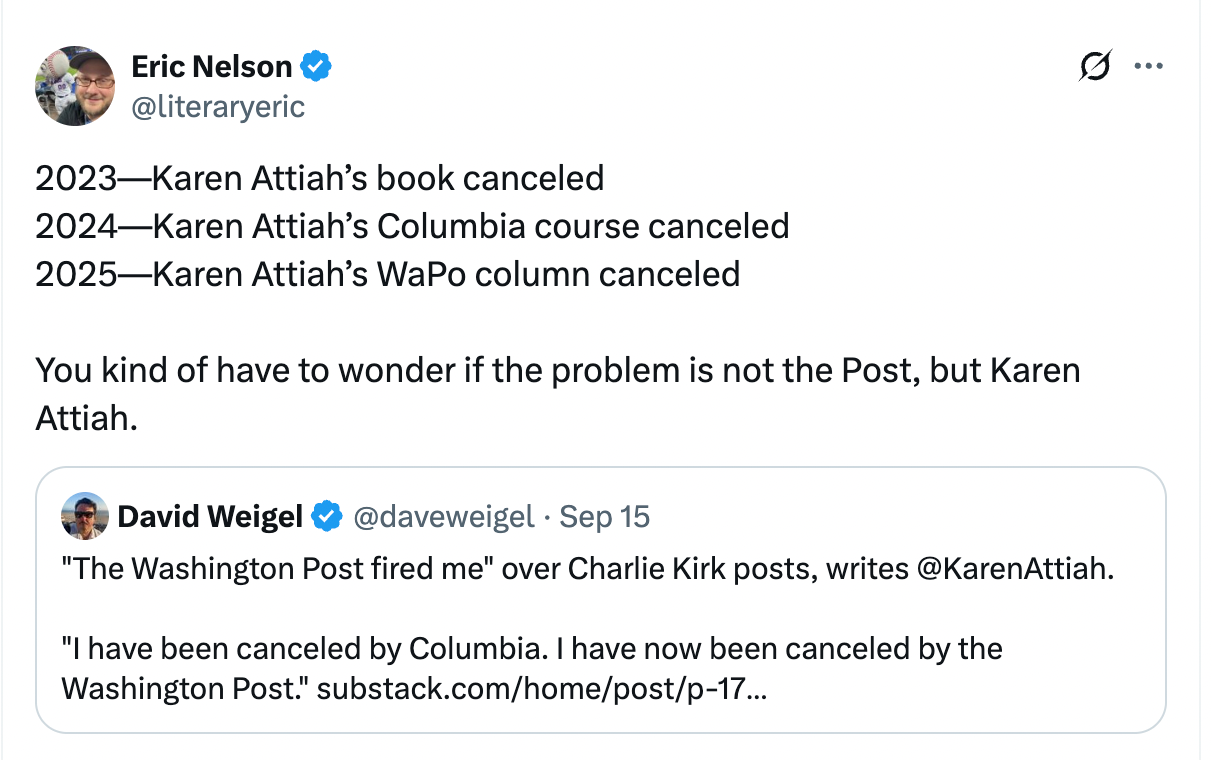This screenshot has width=1212, height=760.
Task: Click the "2024—Karen Attiah's Columbia course canceled" line
Action: point(412,226)
